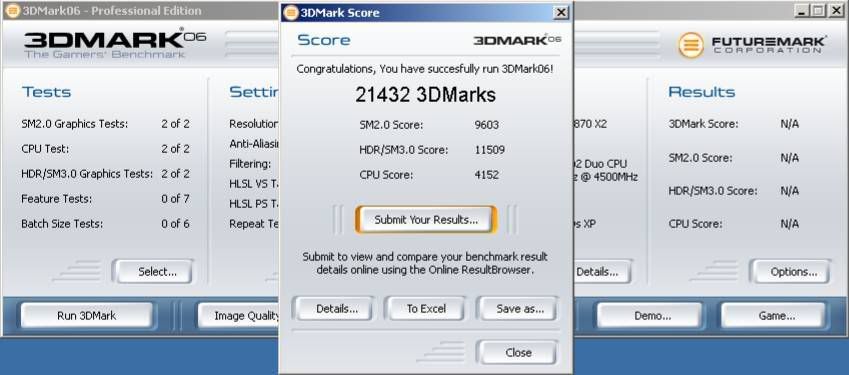Viewport: 849px width, 375px height.
Task: Submit your results online
Action: 426,220
